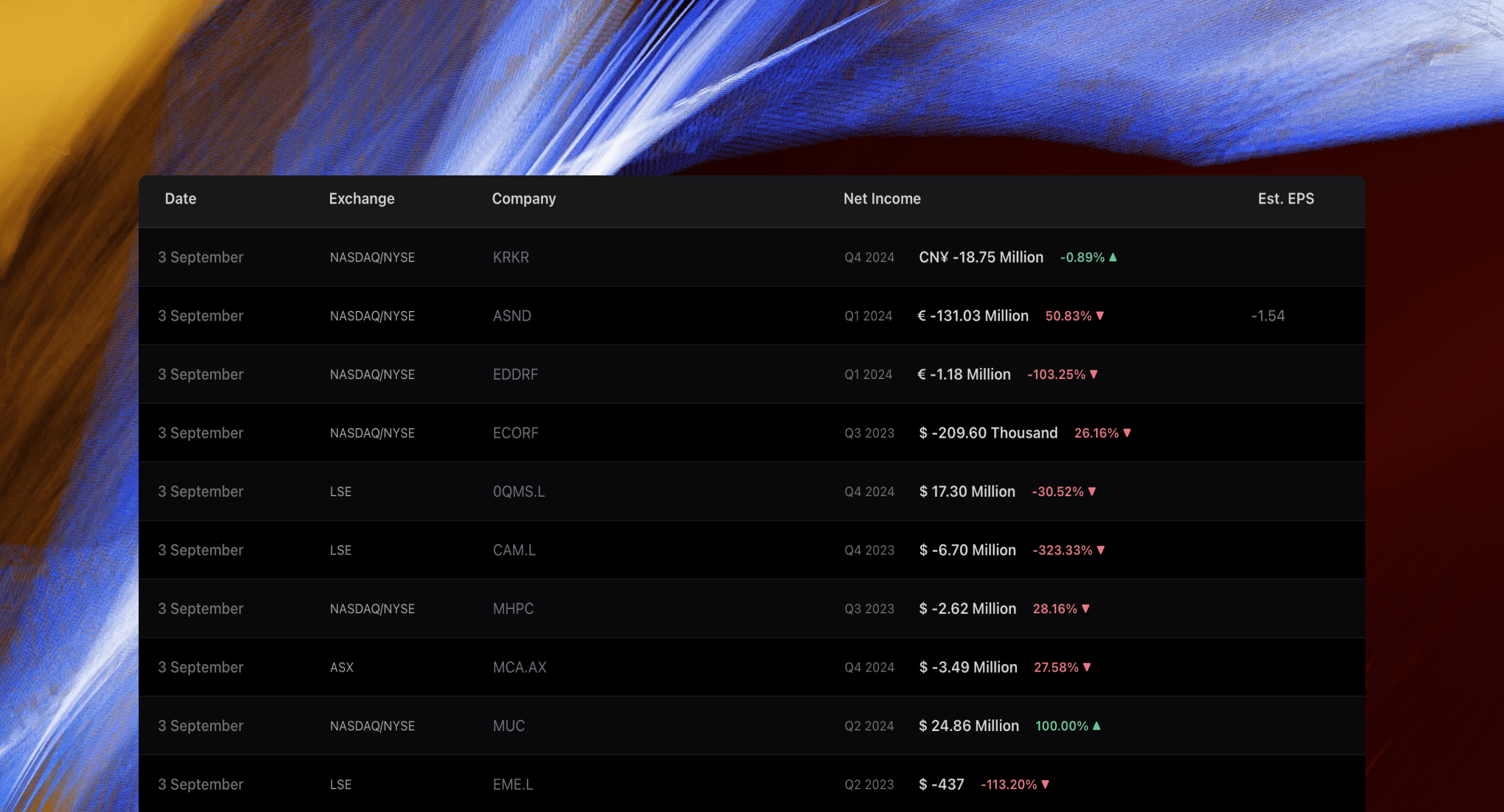The height and width of the screenshot is (812, 1504).
Task: Click the red down arrow beside -103.25%
Action: point(1094,374)
